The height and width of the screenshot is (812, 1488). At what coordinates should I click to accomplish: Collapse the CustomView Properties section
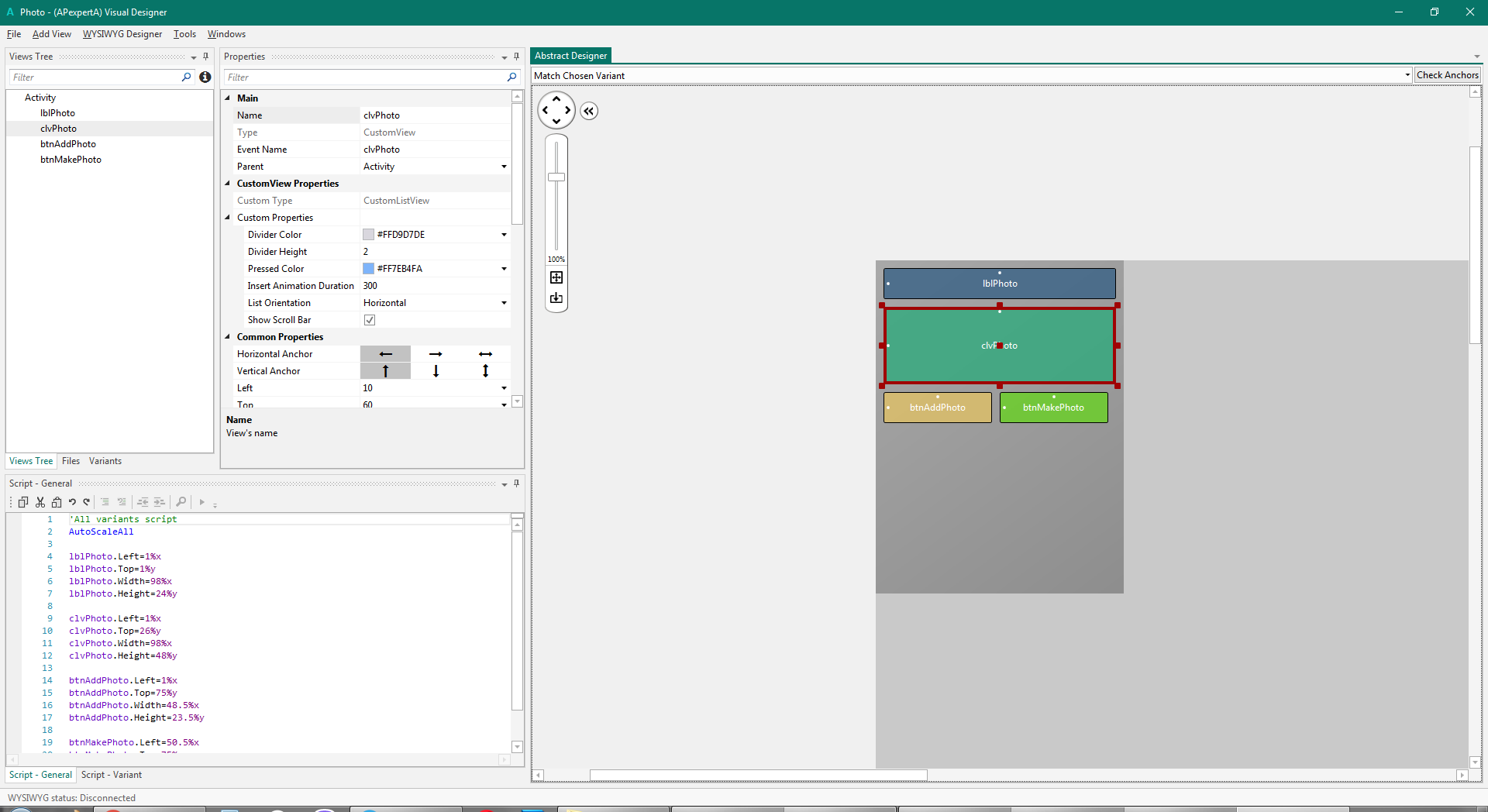(228, 184)
